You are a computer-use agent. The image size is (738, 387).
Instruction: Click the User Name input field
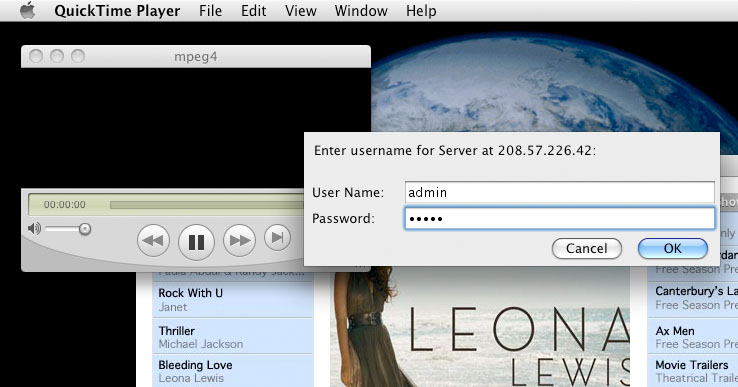click(x=560, y=192)
